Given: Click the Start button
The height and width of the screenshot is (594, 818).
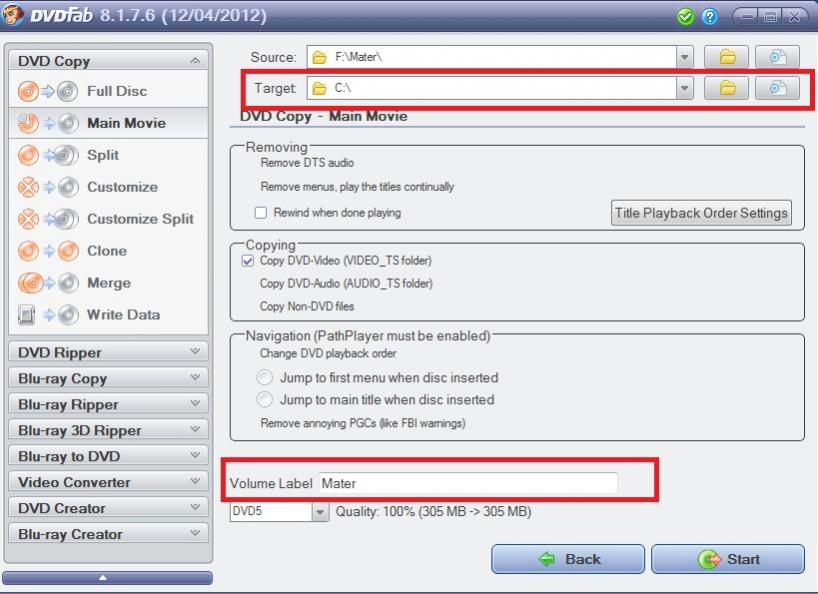Looking at the screenshot, I should 728,559.
